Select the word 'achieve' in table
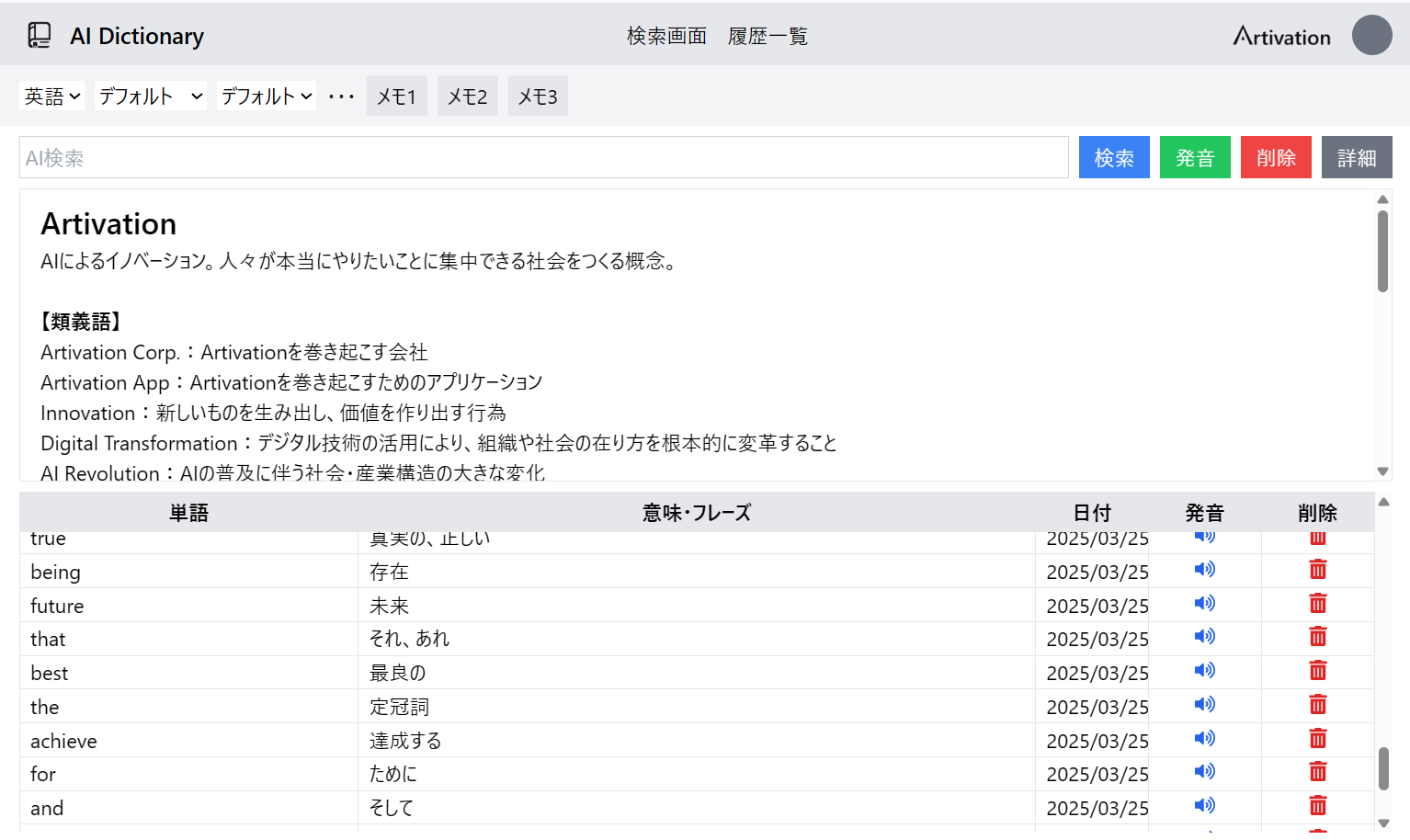 click(63, 741)
